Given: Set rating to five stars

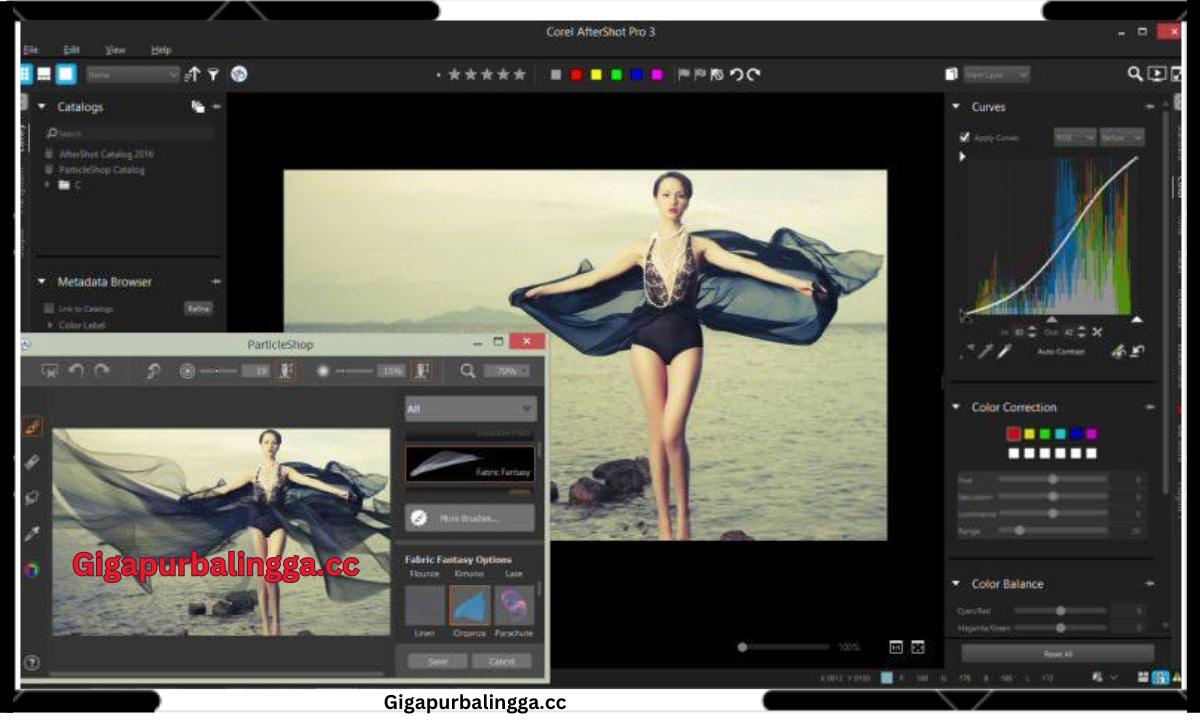Looking at the screenshot, I should point(518,74).
